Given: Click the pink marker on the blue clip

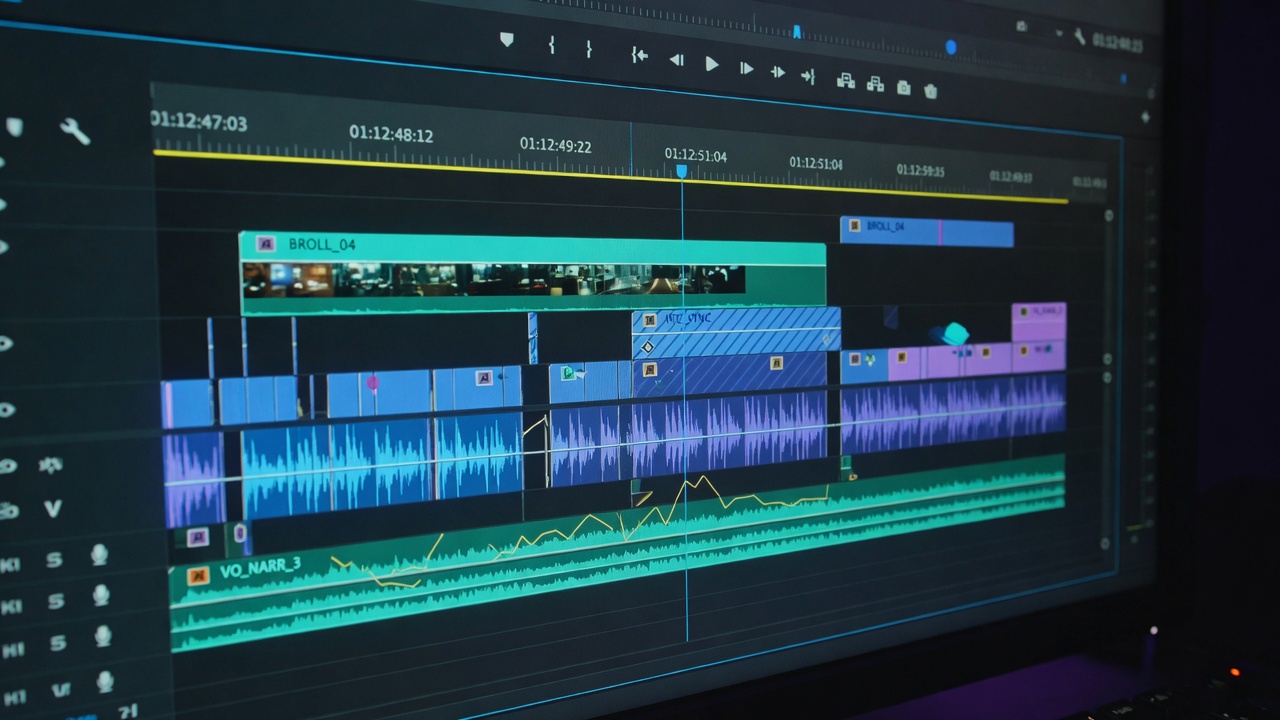Looking at the screenshot, I should pyautogui.click(x=373, y=382).
